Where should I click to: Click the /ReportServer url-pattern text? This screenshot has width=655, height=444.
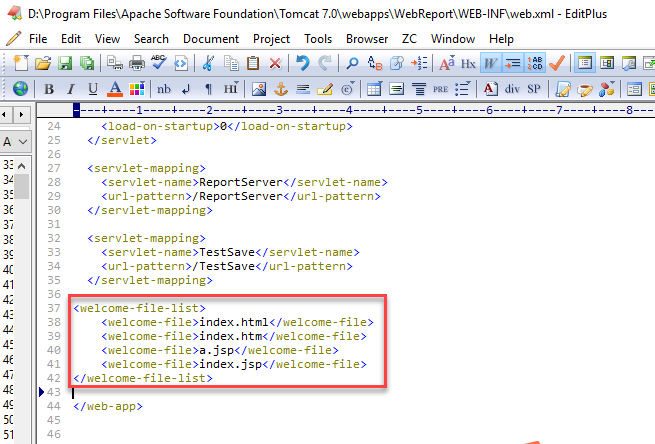pyautogui.click(x=237, y=196)
